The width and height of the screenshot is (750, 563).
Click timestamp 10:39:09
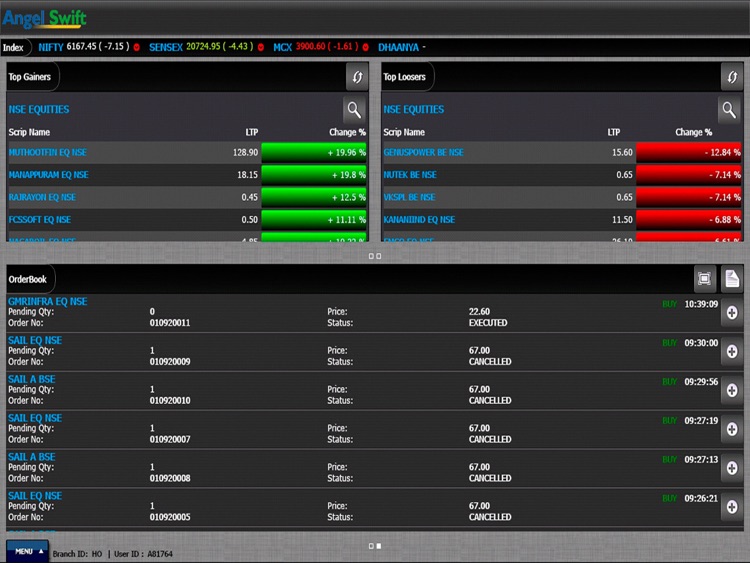pos(701,304)
